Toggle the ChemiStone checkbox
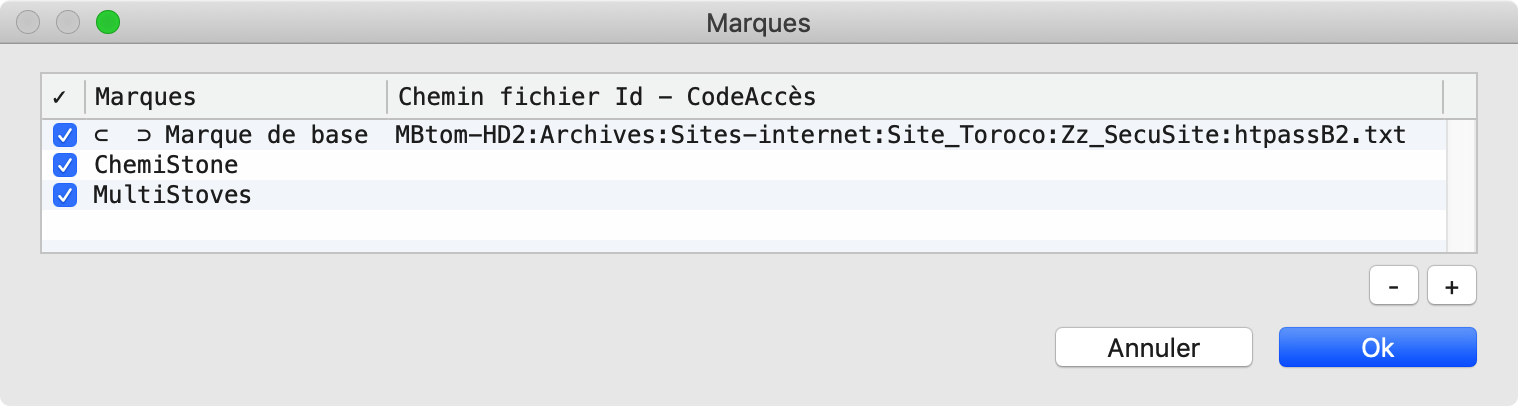1518x406 pixels. pyautogui.click(x=65, y=165)
